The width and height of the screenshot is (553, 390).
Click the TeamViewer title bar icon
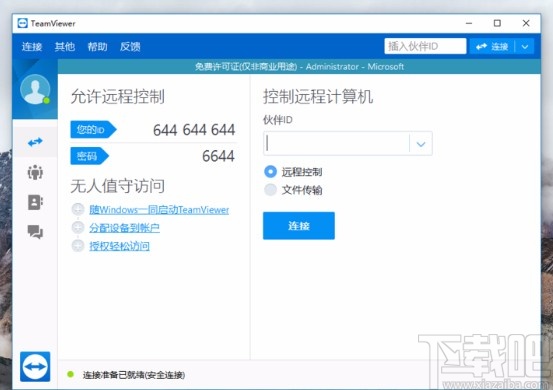[x=23, y=23]
